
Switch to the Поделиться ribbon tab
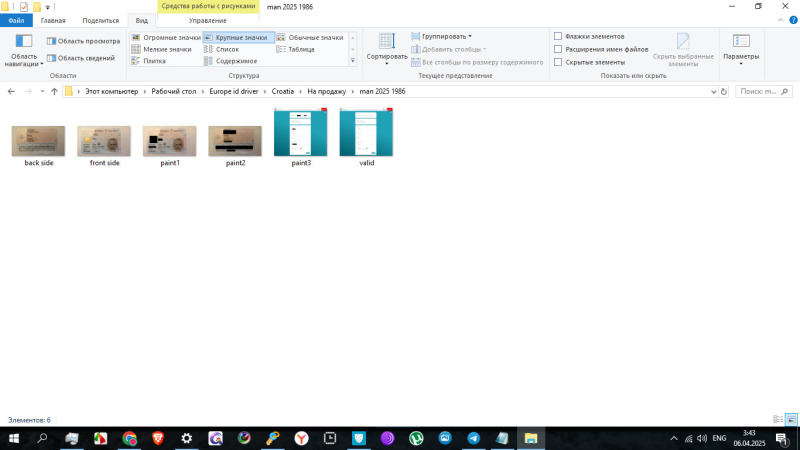(100, 20)
